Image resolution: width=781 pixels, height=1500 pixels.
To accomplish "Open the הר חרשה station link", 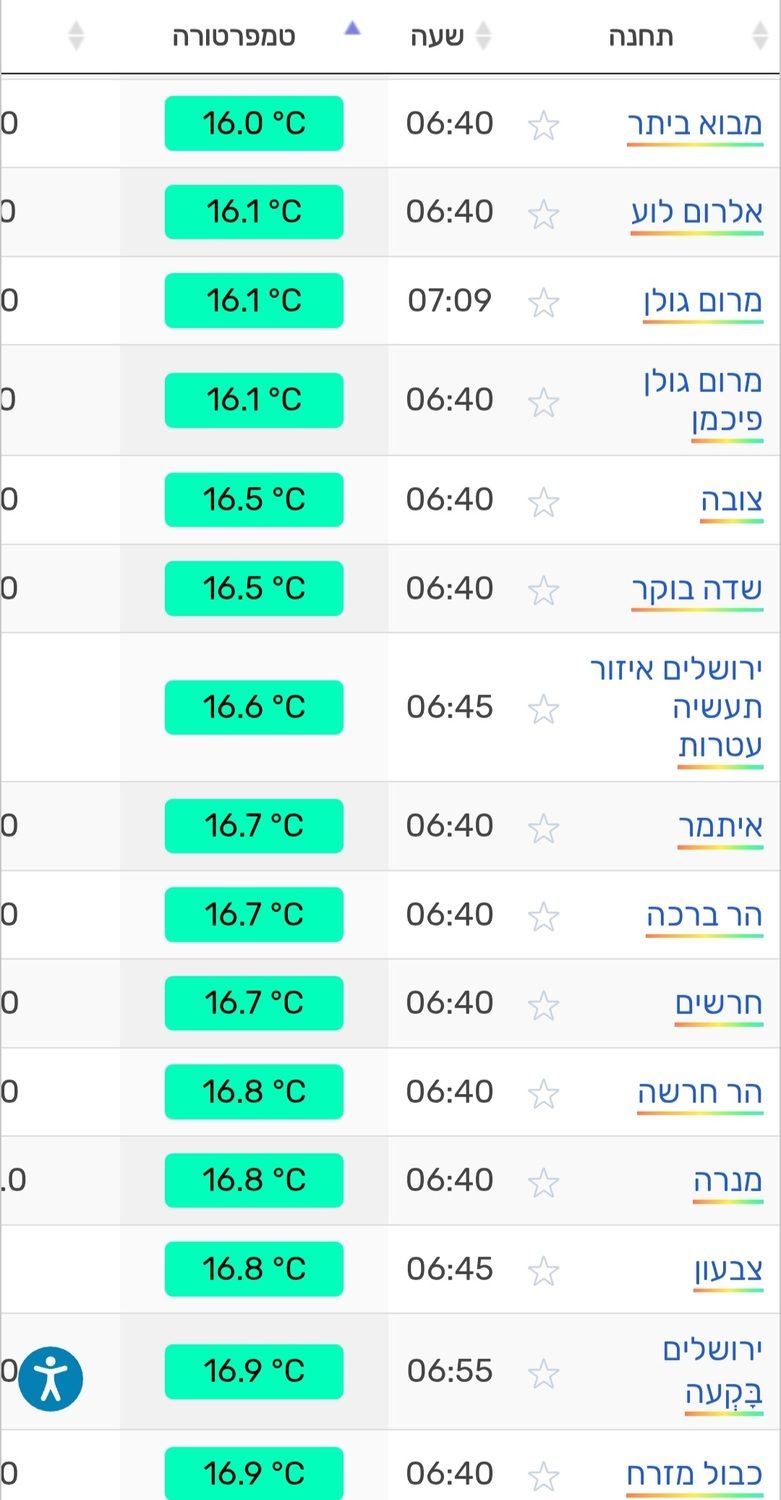I will click(x=700, y=1092).
